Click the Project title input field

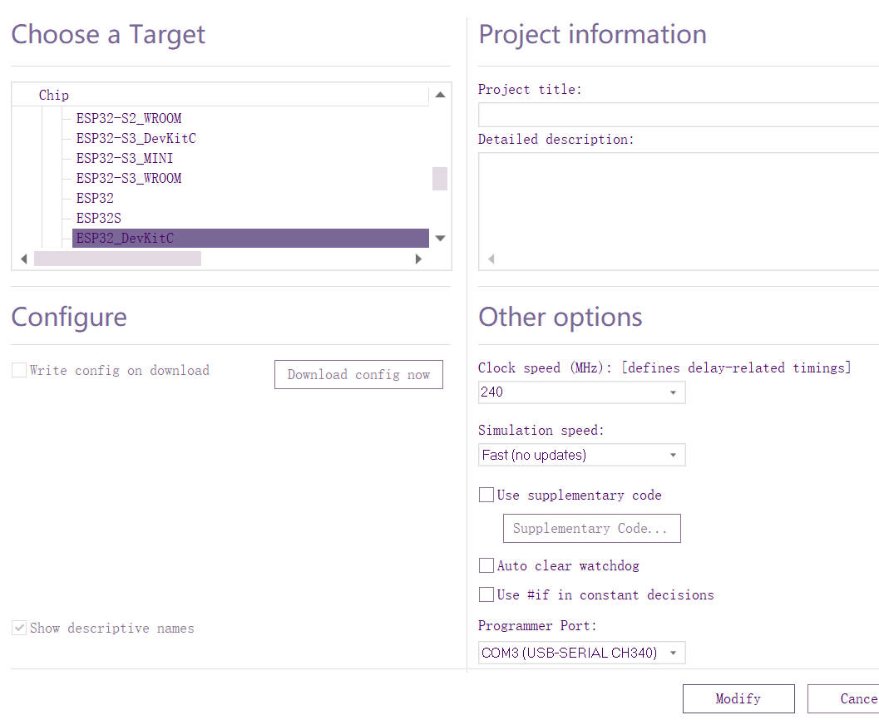(x=678, y=114)
